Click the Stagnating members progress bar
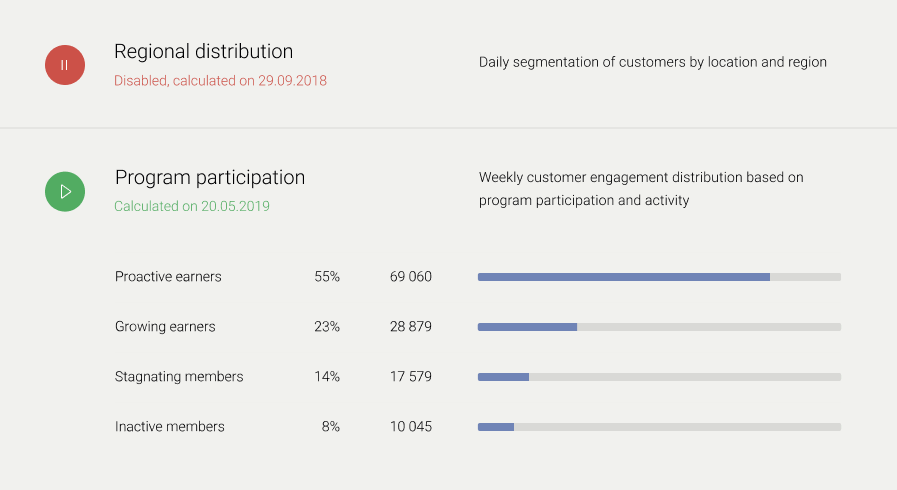This screenshot has width=897, height=490. click(x=659, y=377)
